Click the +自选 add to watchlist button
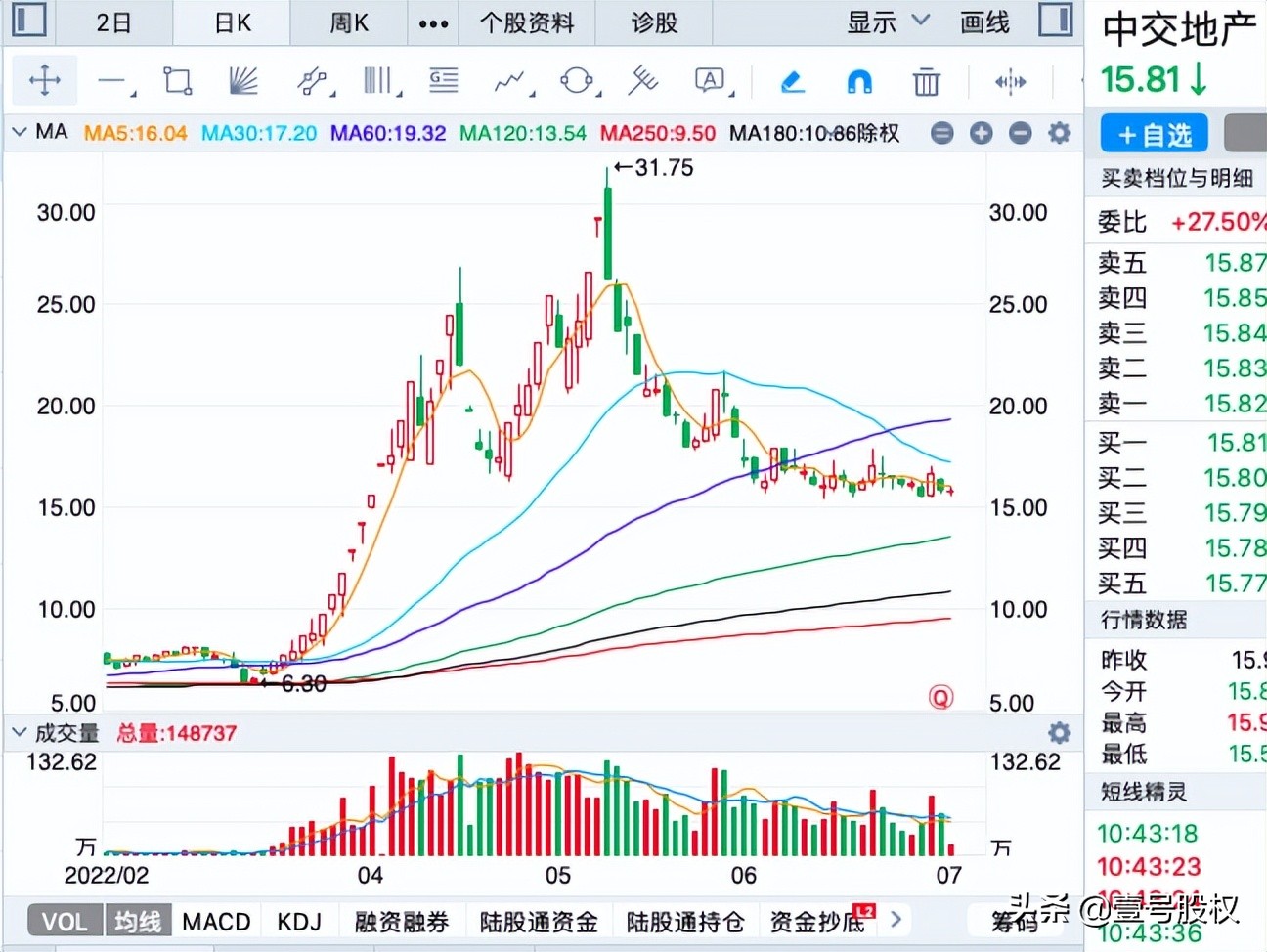This screenshot has width=1267, height=952. (1153, 133)
